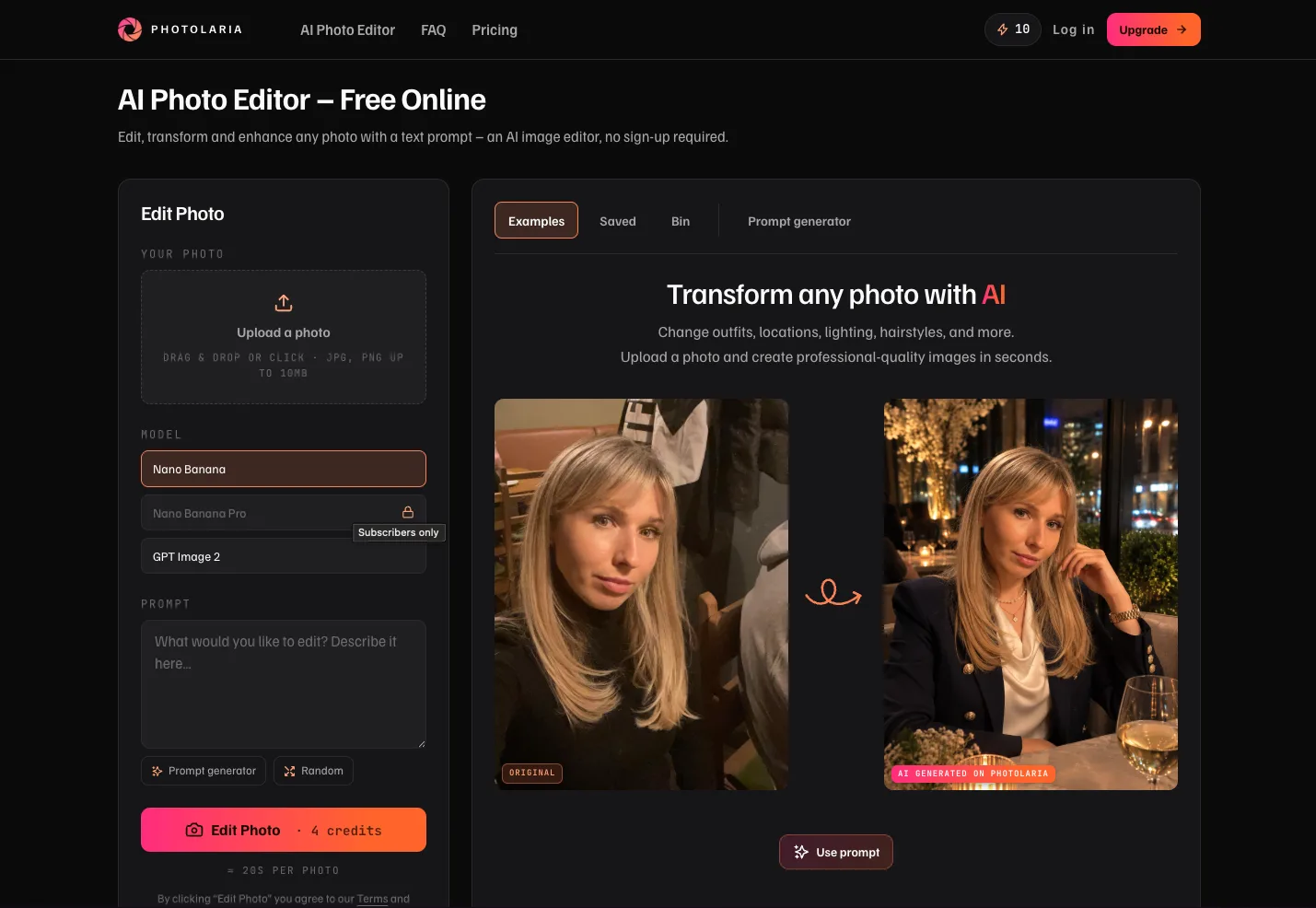
Task: Switch to the Saved tab
Action: 618,221
